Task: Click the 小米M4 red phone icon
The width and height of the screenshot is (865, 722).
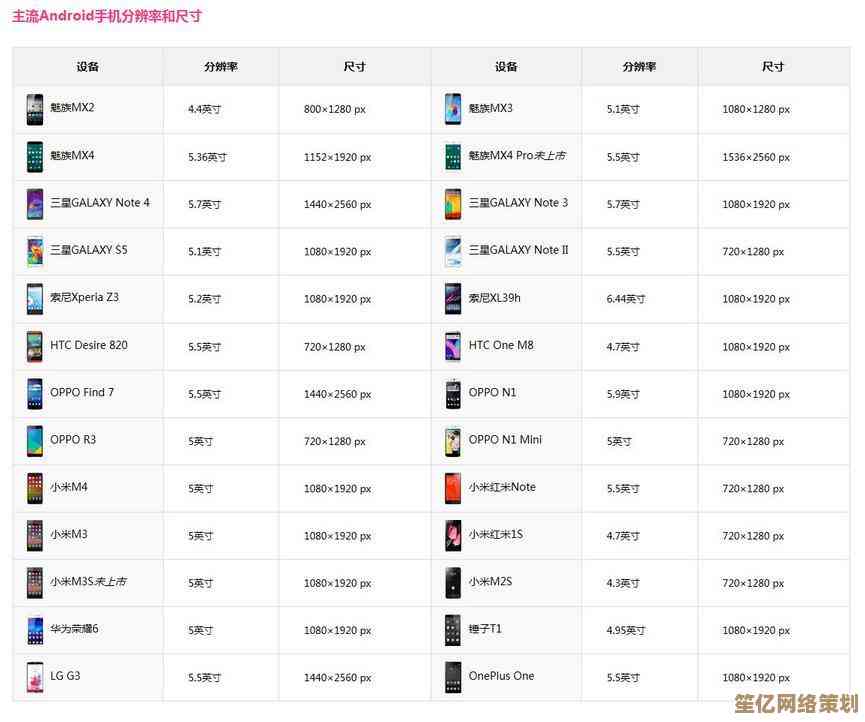Action: coord(35,488)
